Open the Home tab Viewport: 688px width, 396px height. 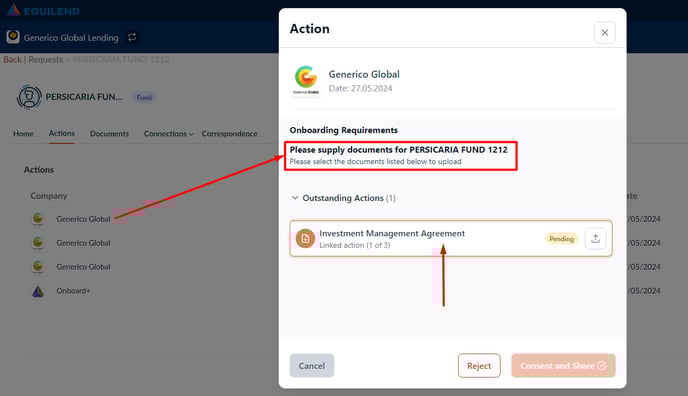[23, 133]
